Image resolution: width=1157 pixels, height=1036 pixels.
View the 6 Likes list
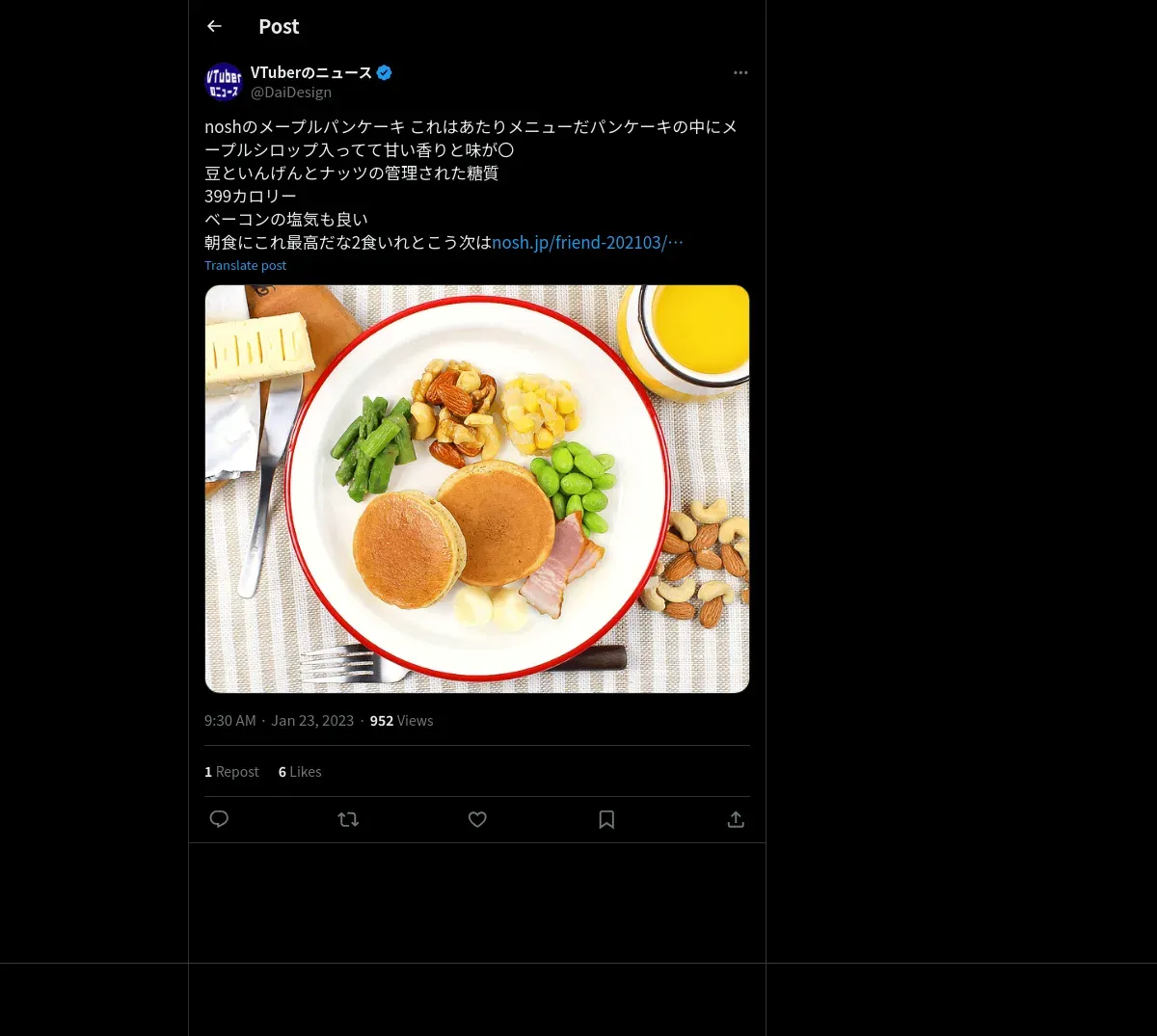point(300,772)
